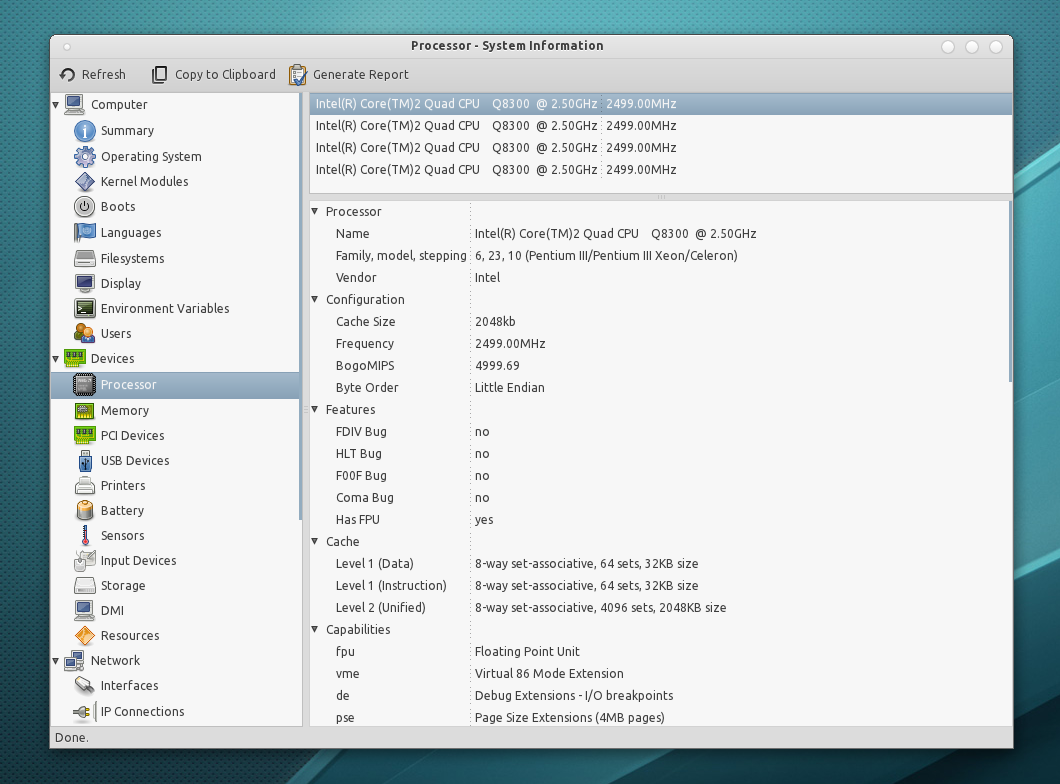Viewport: 1060px width, 784px height.
Task: Click the Cache Size value 2048kb
Action: click(495, 322)
